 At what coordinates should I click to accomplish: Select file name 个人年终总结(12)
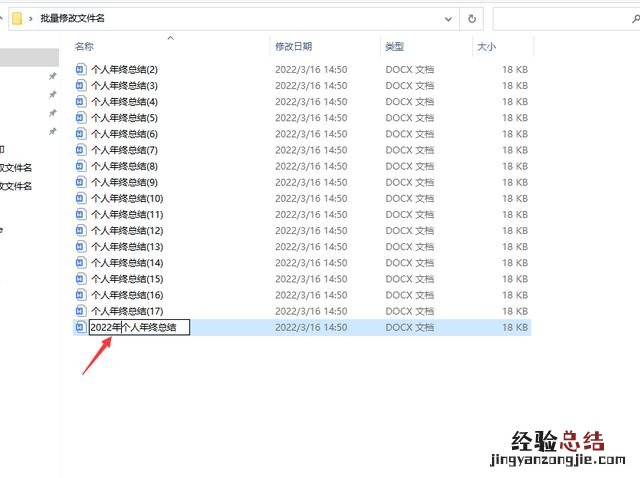[x=127, y=231]
